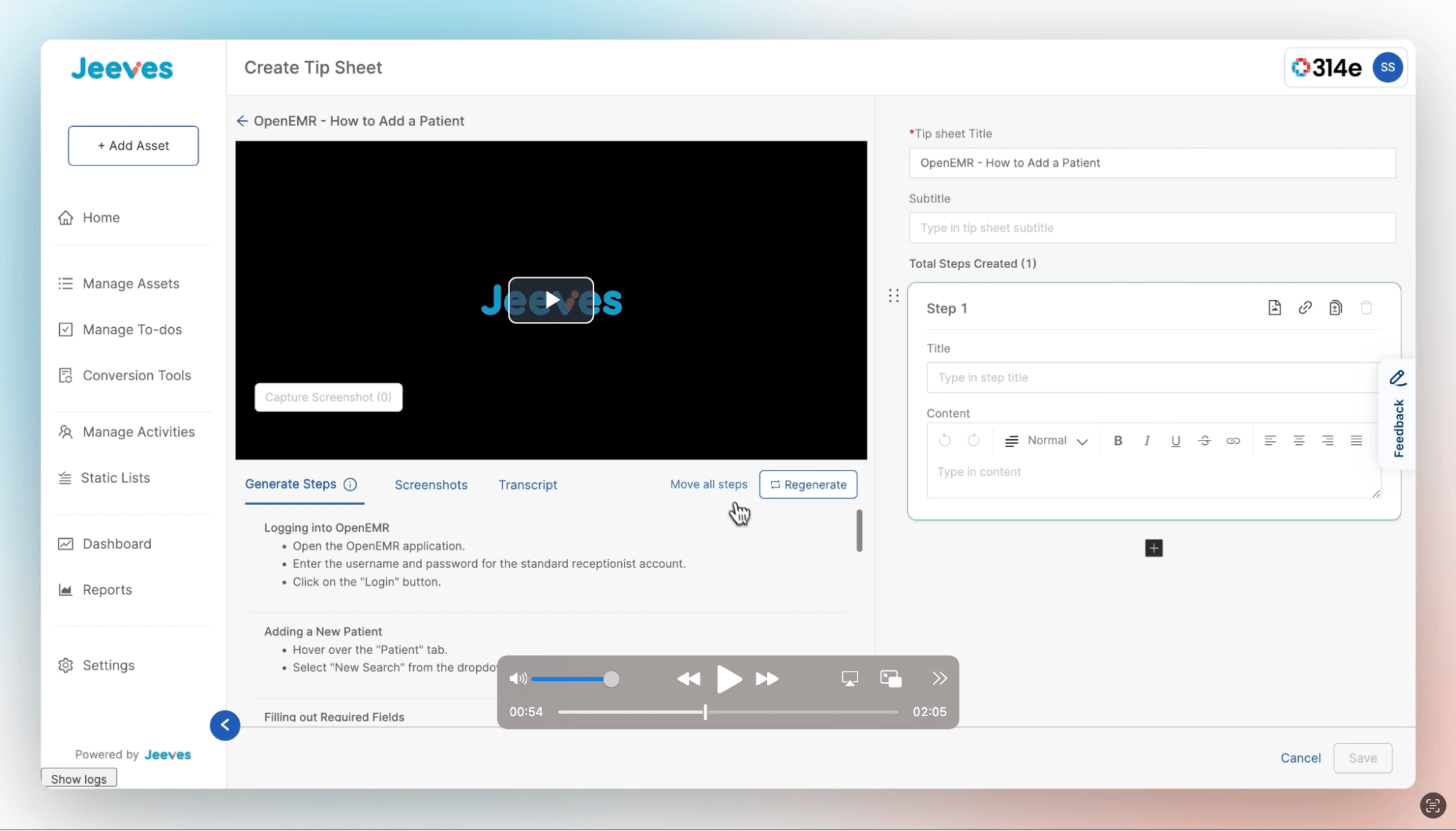
Task: Click the Reports chart icon
Action: 66,591
